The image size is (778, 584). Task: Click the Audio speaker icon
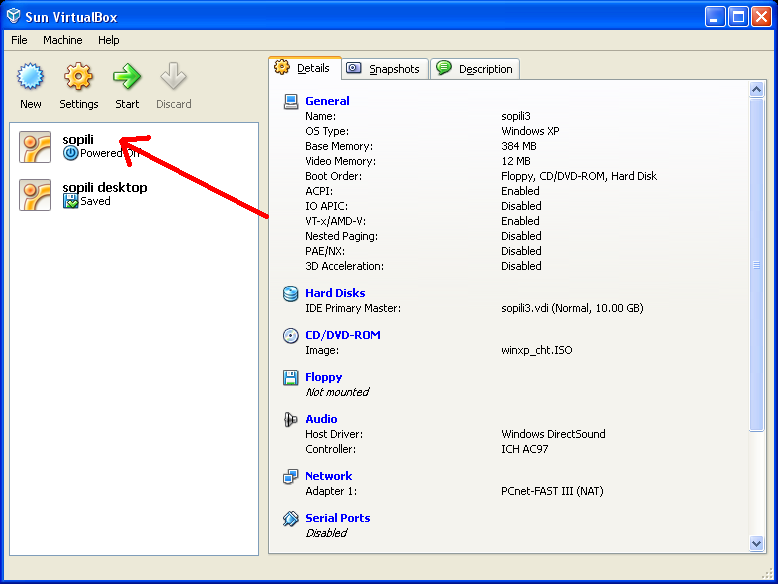(x=291, y=419)
